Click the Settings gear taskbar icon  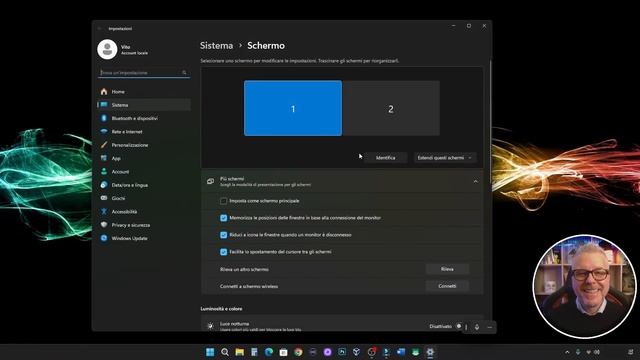point(430,352)
